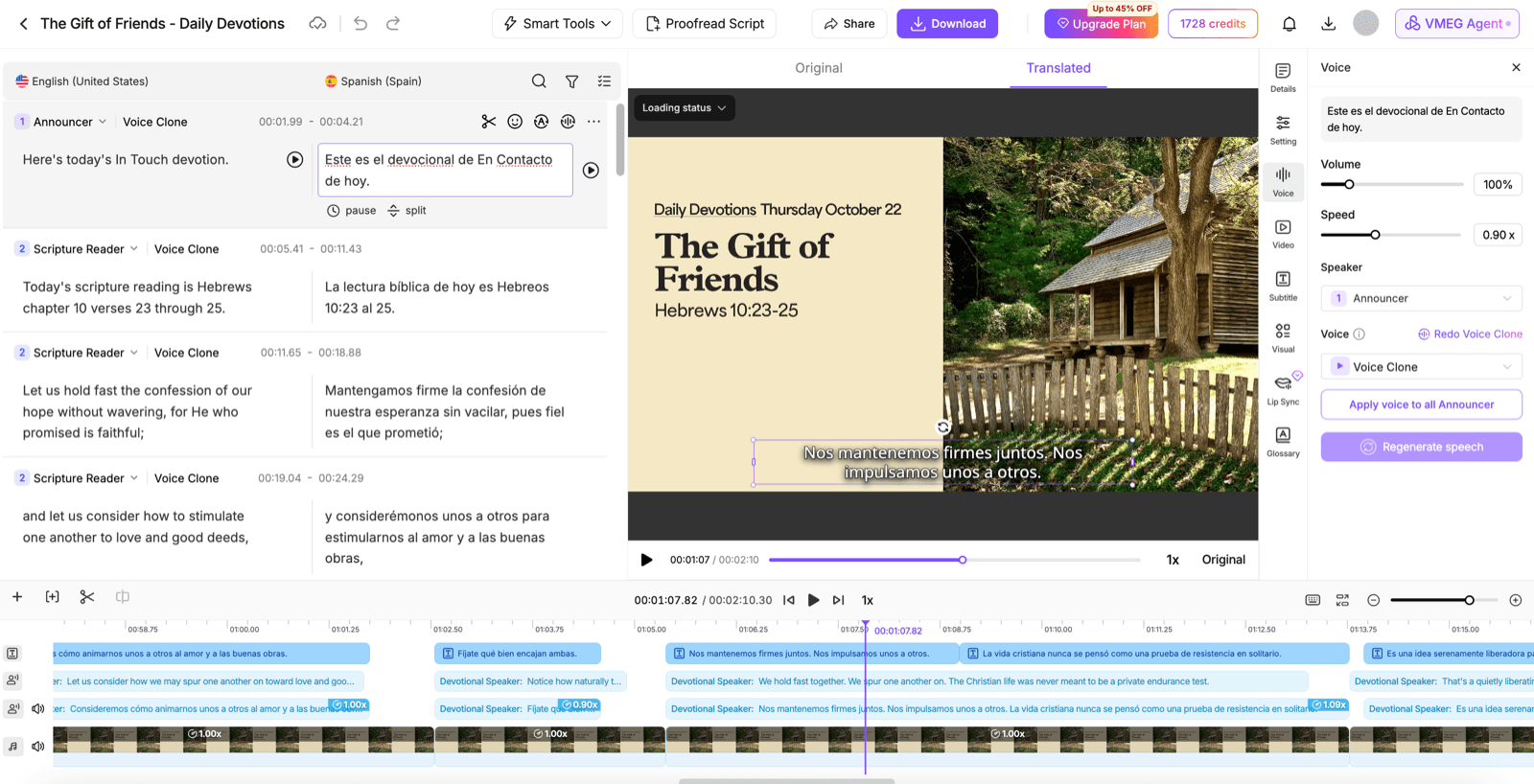Select the scissors cut tool in timeline toolbar
1534x784 pixels.
[87, 597]
